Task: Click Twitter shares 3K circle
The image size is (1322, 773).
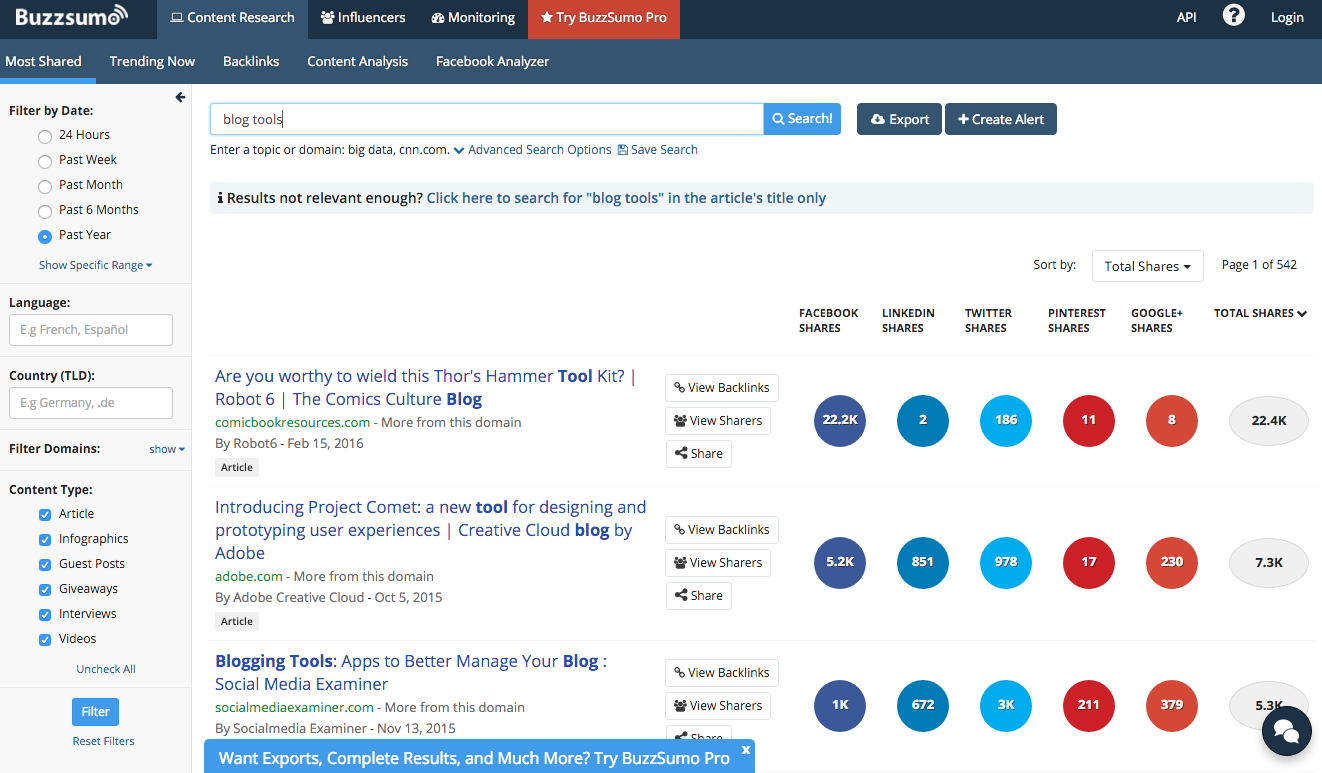Action: tap(1006, 705)
